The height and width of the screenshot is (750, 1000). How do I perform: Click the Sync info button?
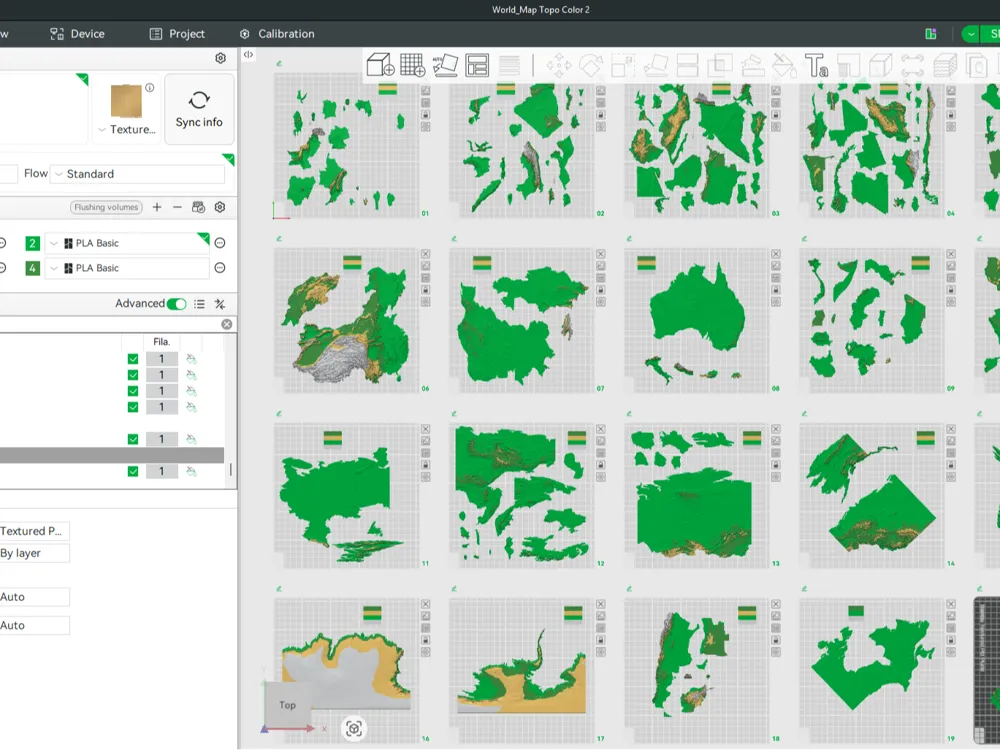coord(199,109)
